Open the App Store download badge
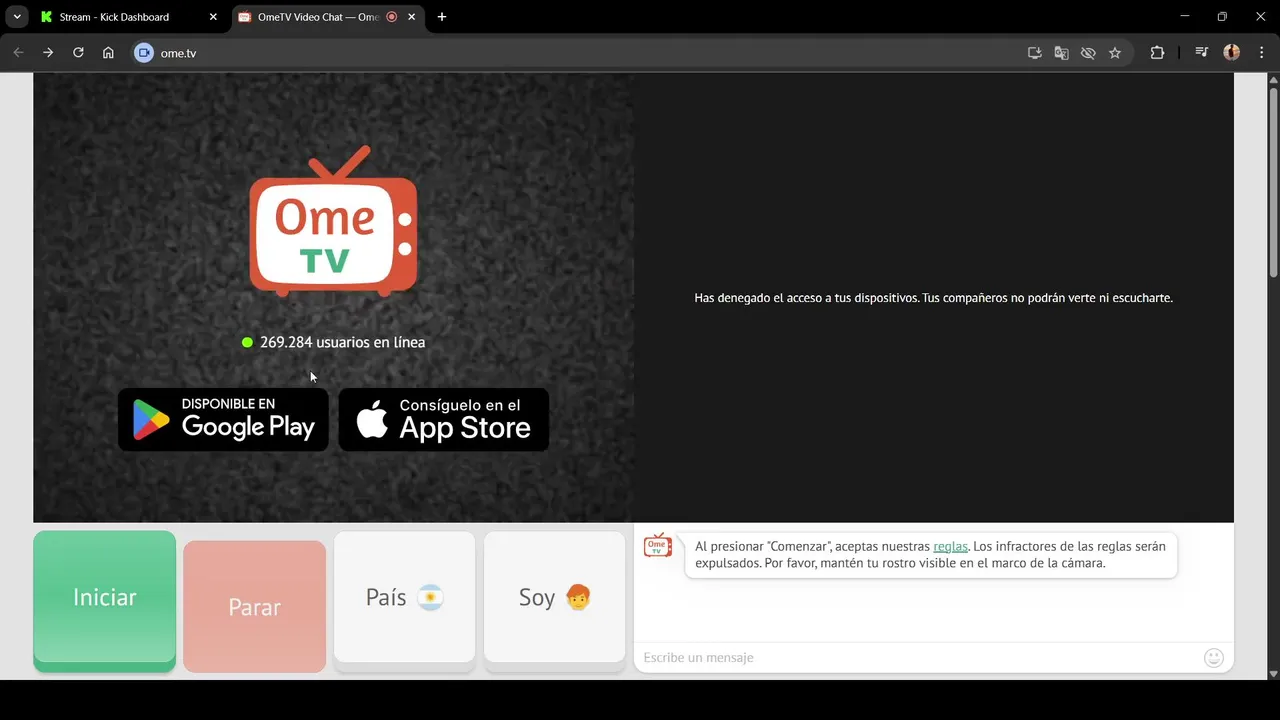This screenshot has width=1280, height=720. (444, 420)
